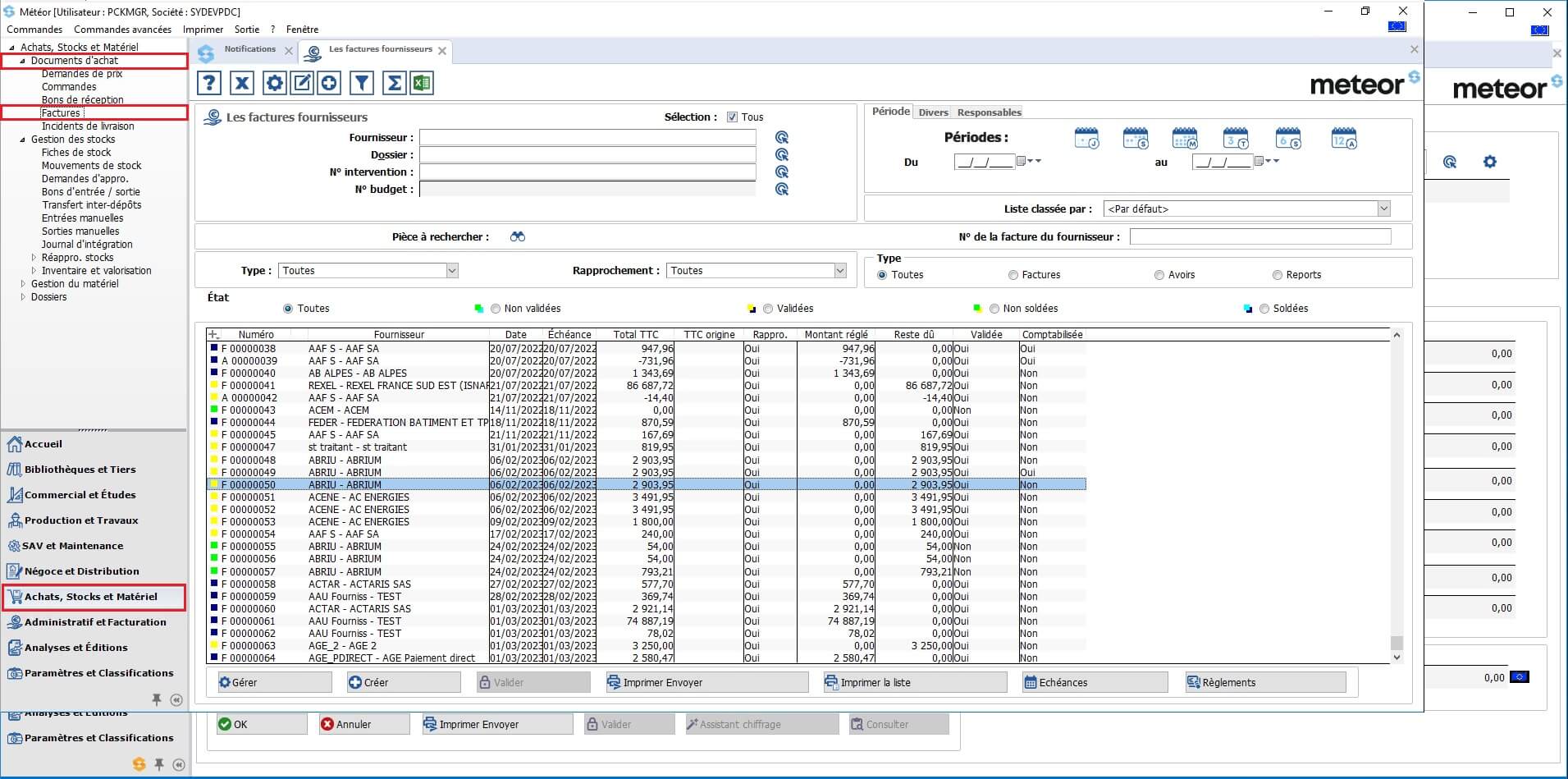
Task: Expand Réappro. stocks tree node
Action: point(34,258)
